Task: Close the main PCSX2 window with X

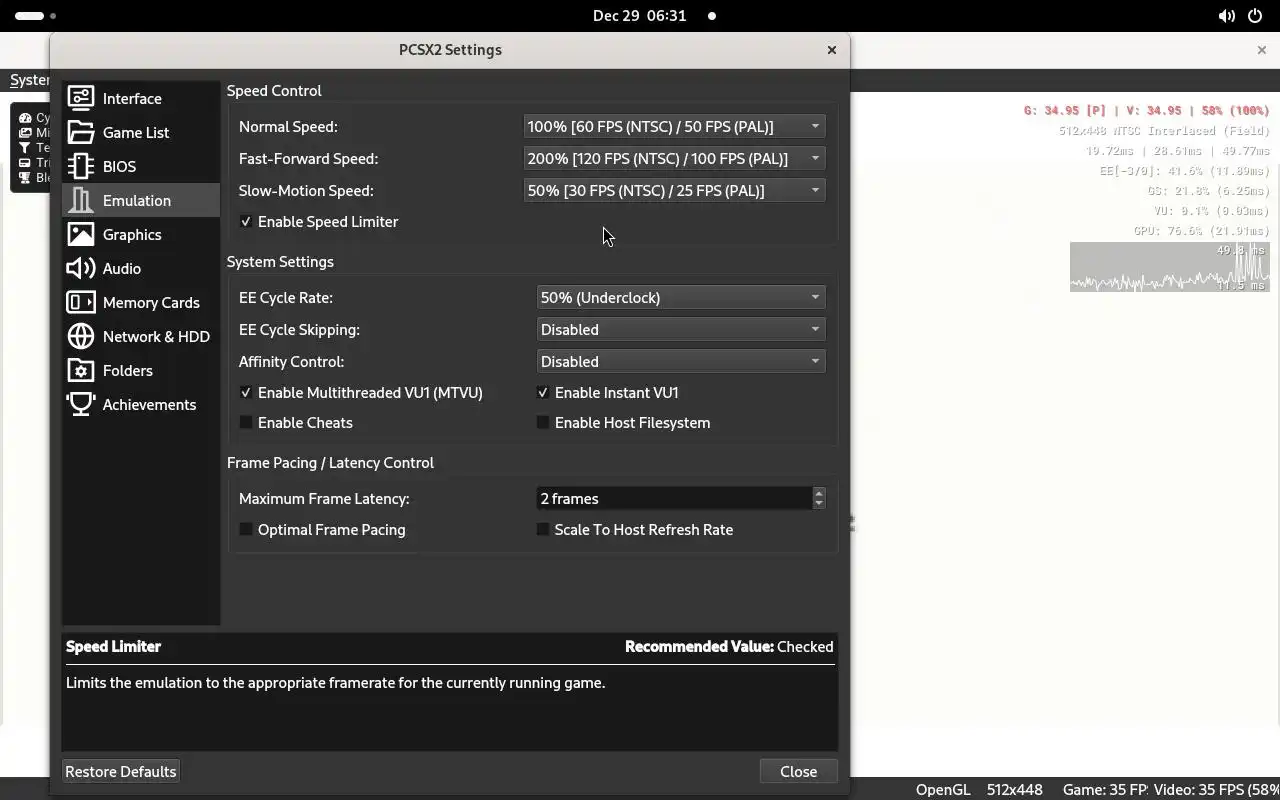Action: [1261, 50]
